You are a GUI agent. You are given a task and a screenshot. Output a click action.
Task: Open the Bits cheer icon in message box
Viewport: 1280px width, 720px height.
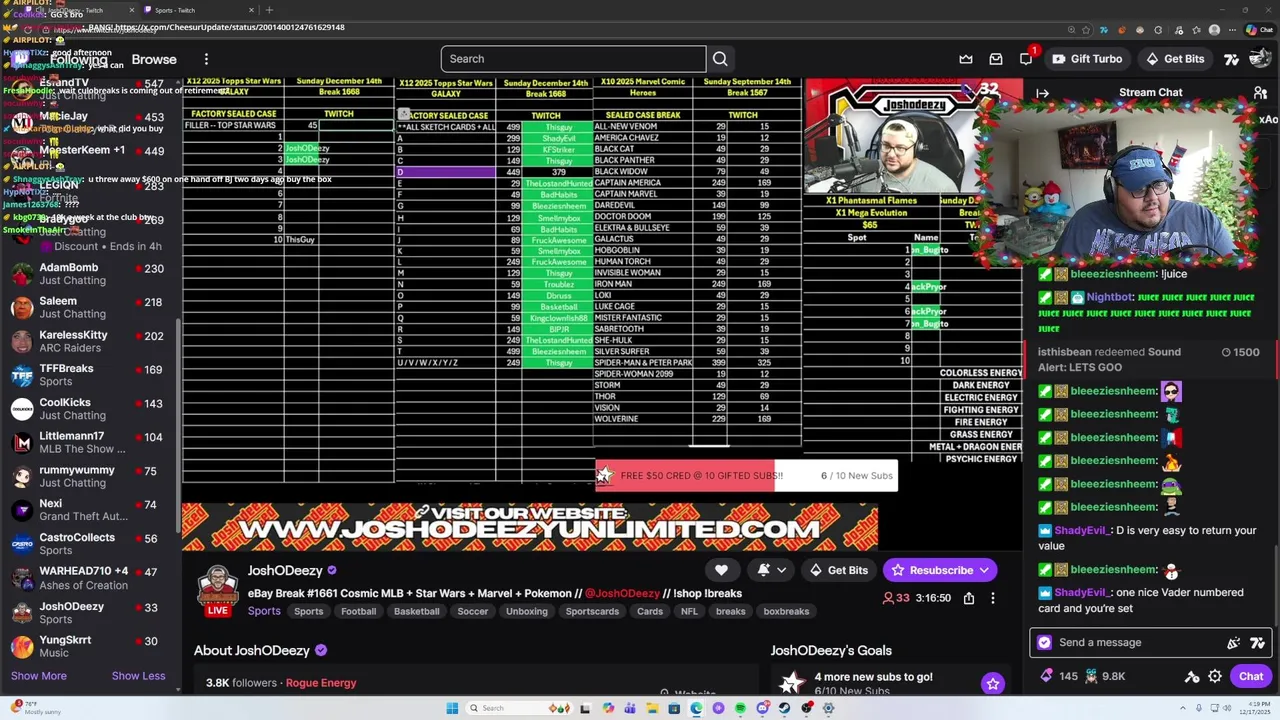pos(1233,642)
